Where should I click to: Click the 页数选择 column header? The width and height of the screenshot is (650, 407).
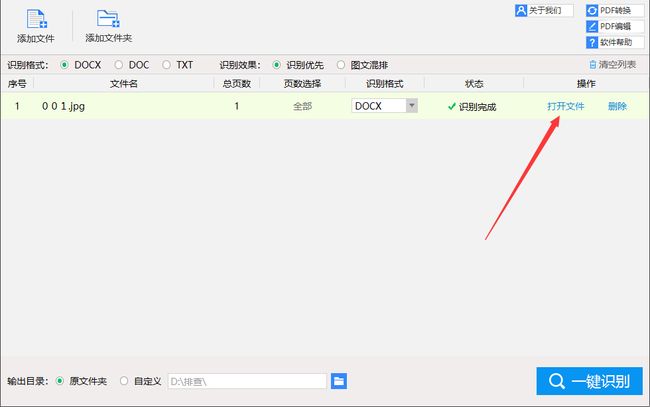pos(302,84)
